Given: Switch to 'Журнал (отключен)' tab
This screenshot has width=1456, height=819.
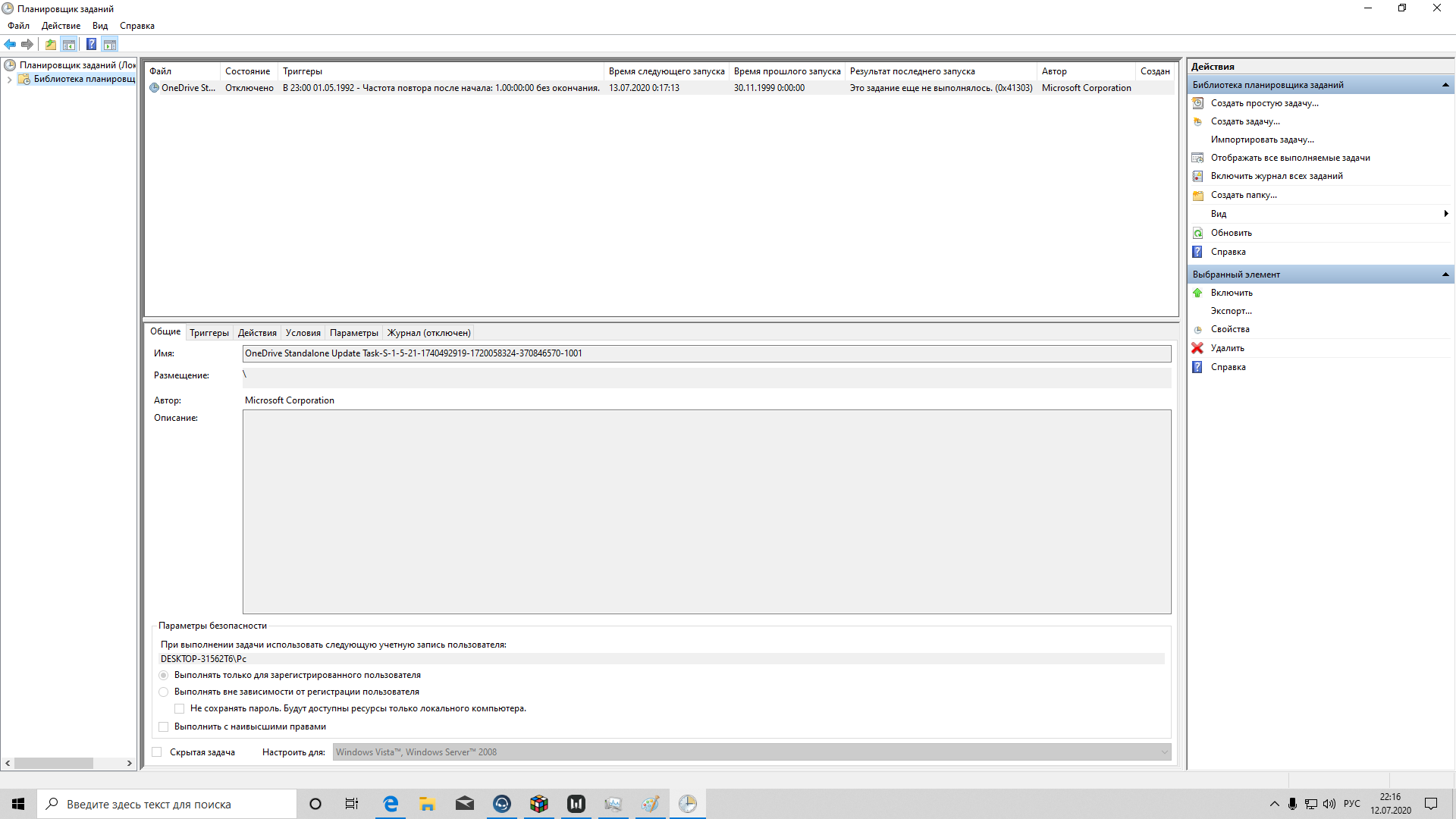Looking at the screenshot, I should 429,333.
